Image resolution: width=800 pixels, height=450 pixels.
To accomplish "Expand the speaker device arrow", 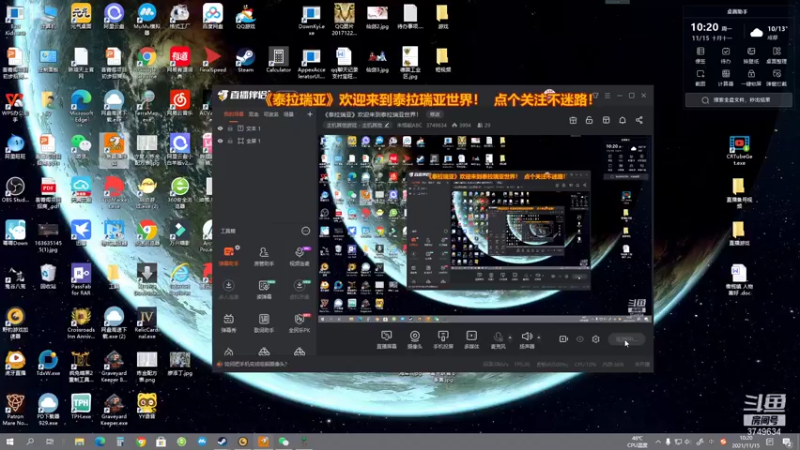I will coord(538,337).
